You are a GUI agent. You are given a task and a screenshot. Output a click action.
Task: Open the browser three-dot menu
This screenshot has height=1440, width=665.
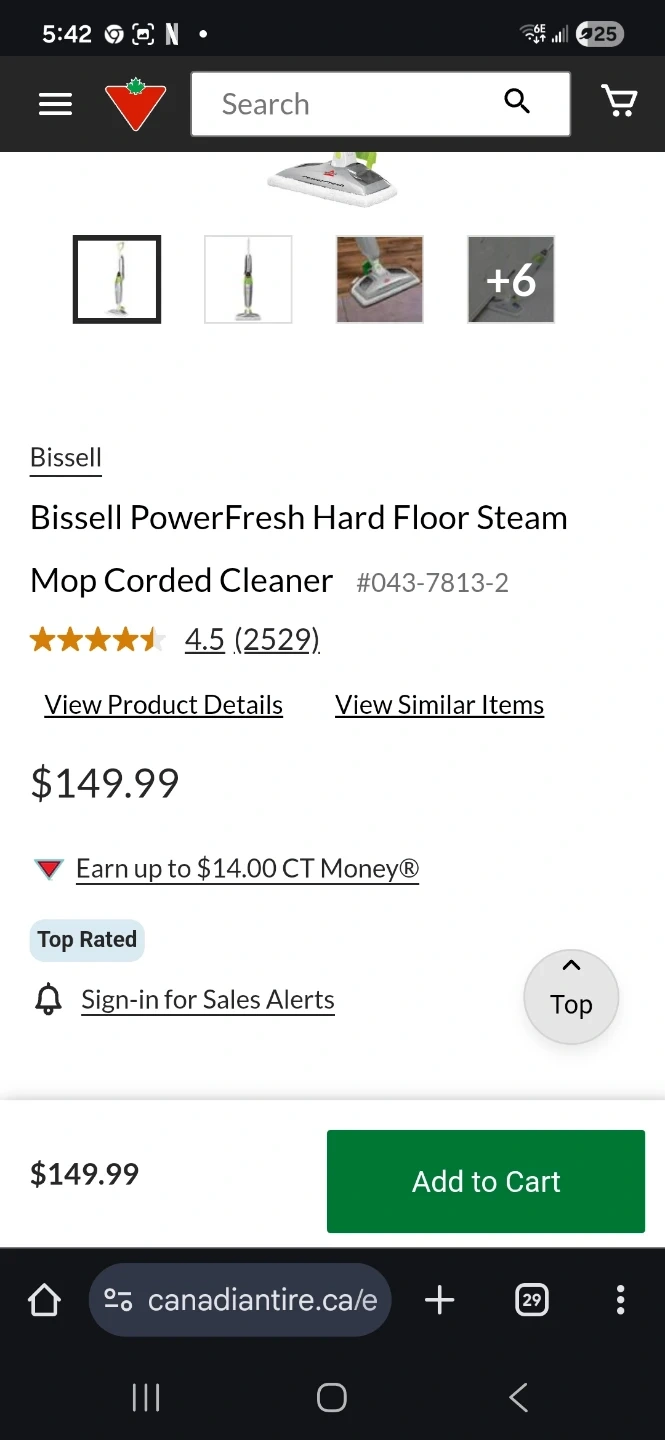pyautogui.click(x=620, y=1300)
